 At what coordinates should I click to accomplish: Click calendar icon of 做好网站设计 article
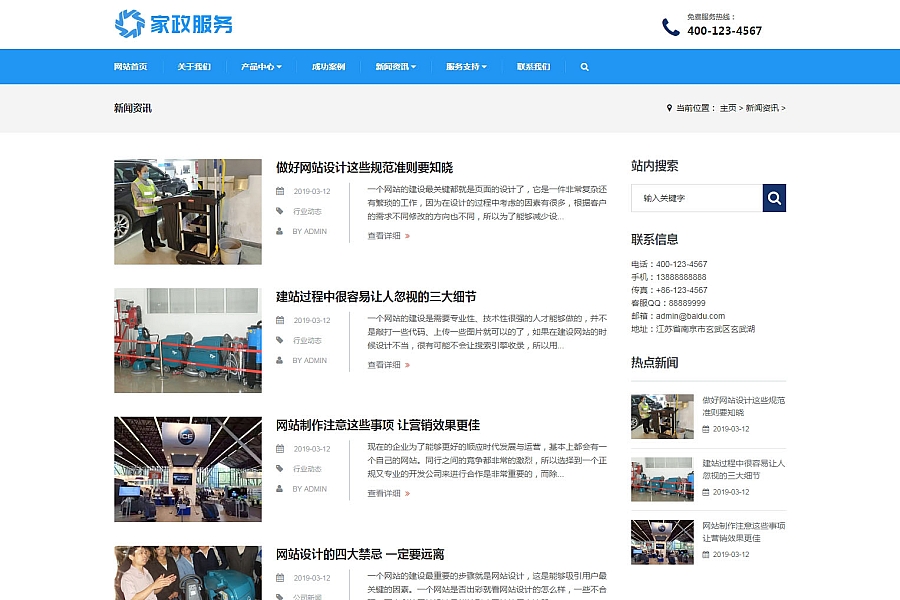[280, 191]
